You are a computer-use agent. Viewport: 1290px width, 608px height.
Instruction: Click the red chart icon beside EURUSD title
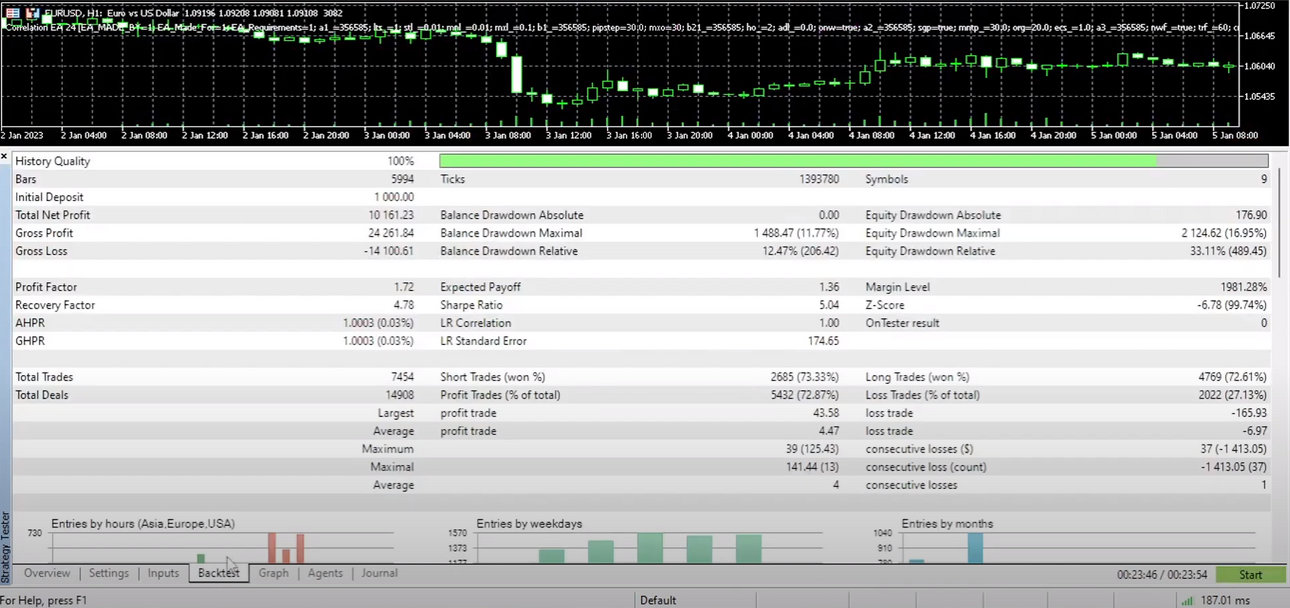tap(32, 13)
